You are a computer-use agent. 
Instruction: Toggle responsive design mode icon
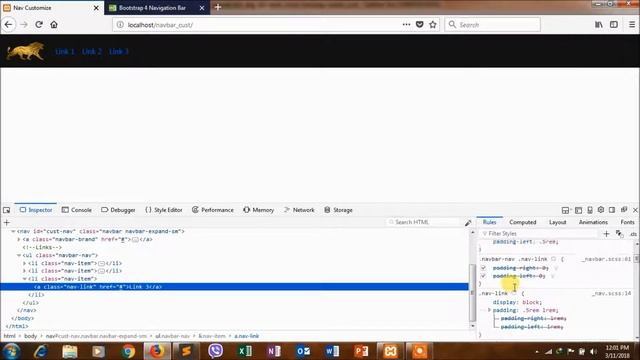coord(590,210)
